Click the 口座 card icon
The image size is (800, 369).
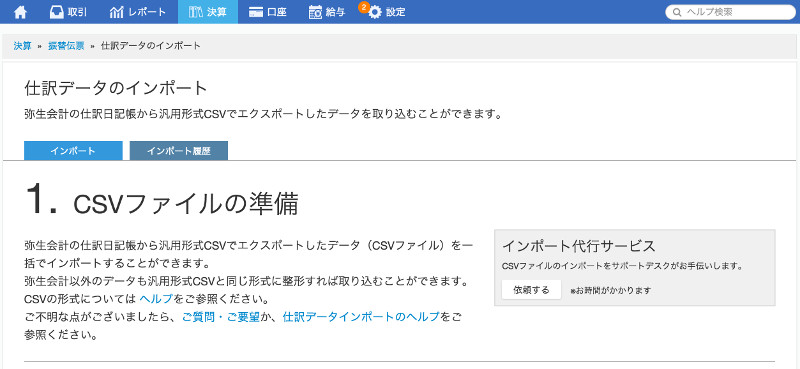point(256,13)
